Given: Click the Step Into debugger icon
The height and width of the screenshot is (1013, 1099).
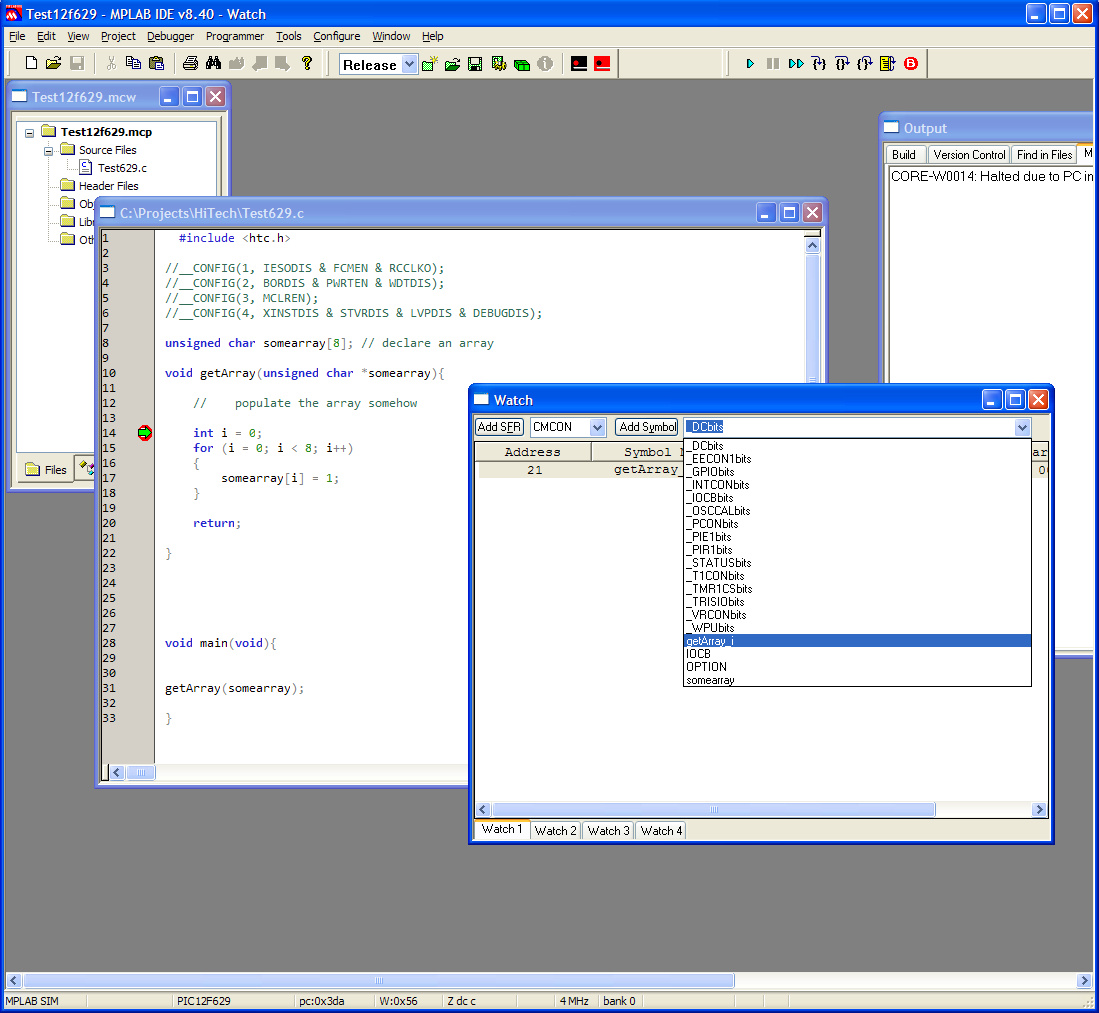Looking at the screenshot, I should (x=819, y=64).
